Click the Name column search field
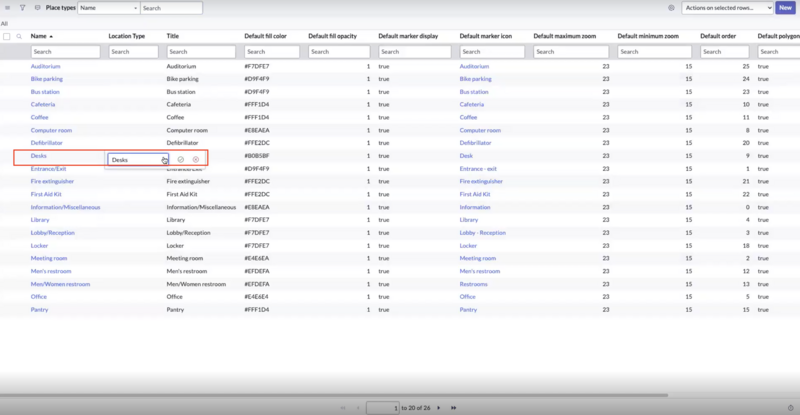Viewport: 800px width, 415px height. (65, 52)
